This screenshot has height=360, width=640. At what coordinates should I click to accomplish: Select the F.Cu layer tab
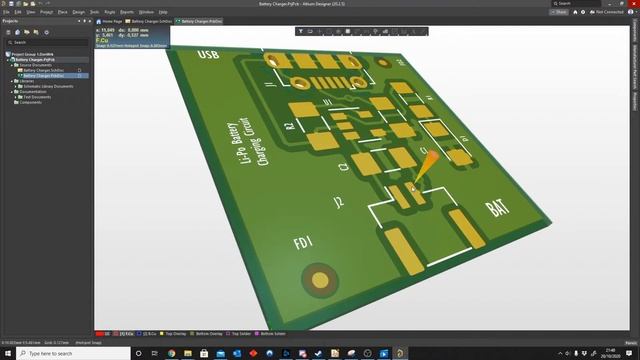pos(124,334)
